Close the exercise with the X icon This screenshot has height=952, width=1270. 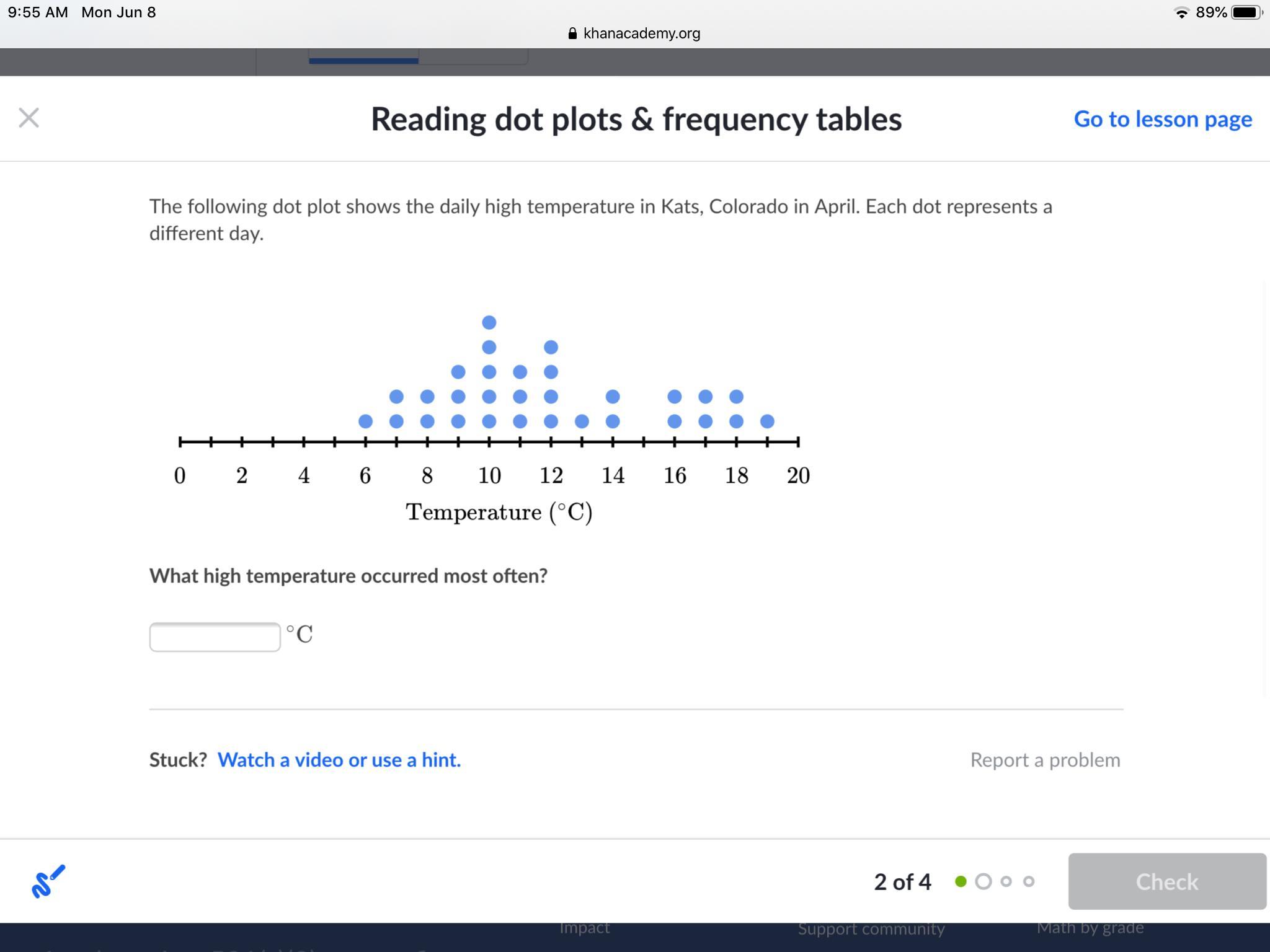coord(29,118)
